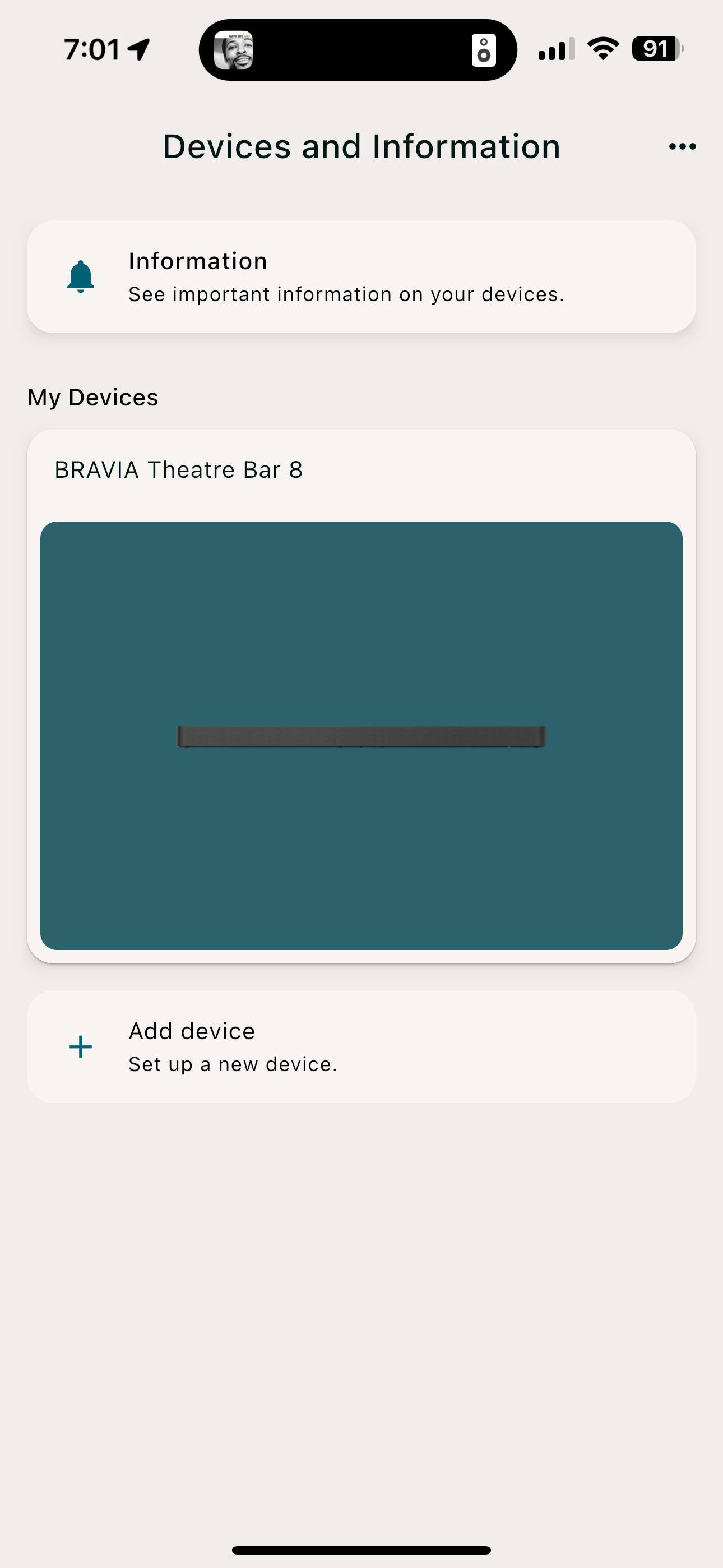Viewport: 723px width, 1568px height.
Task: Tap the speaker icon in the Dynamic Island
Action: pyautogui.click(x=483, y=50)
